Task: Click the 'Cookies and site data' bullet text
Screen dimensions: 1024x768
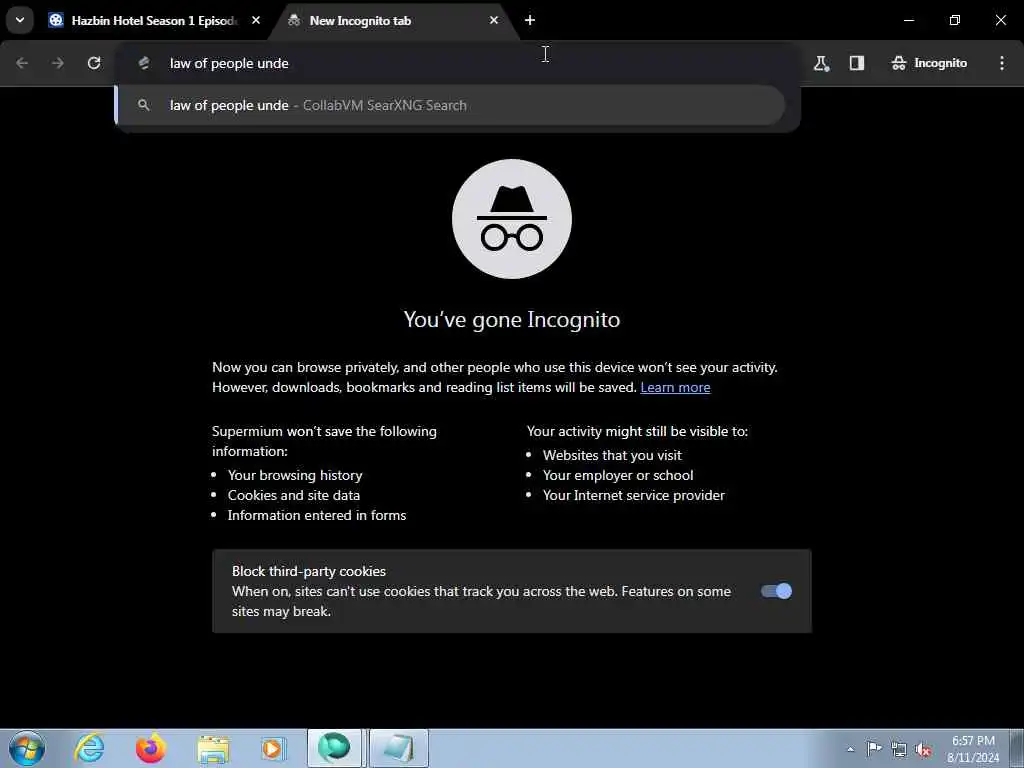Action: point(294,495)
